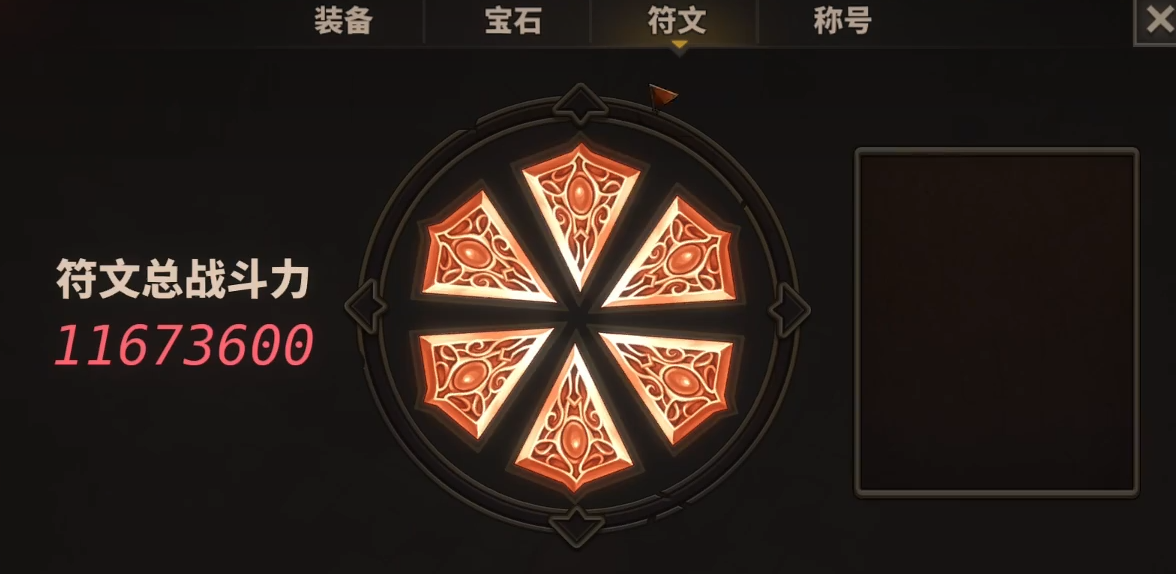Click the down arrow on the rune ring
The width and height of the screenshot is (1176, 574).
tap(576, 525)
